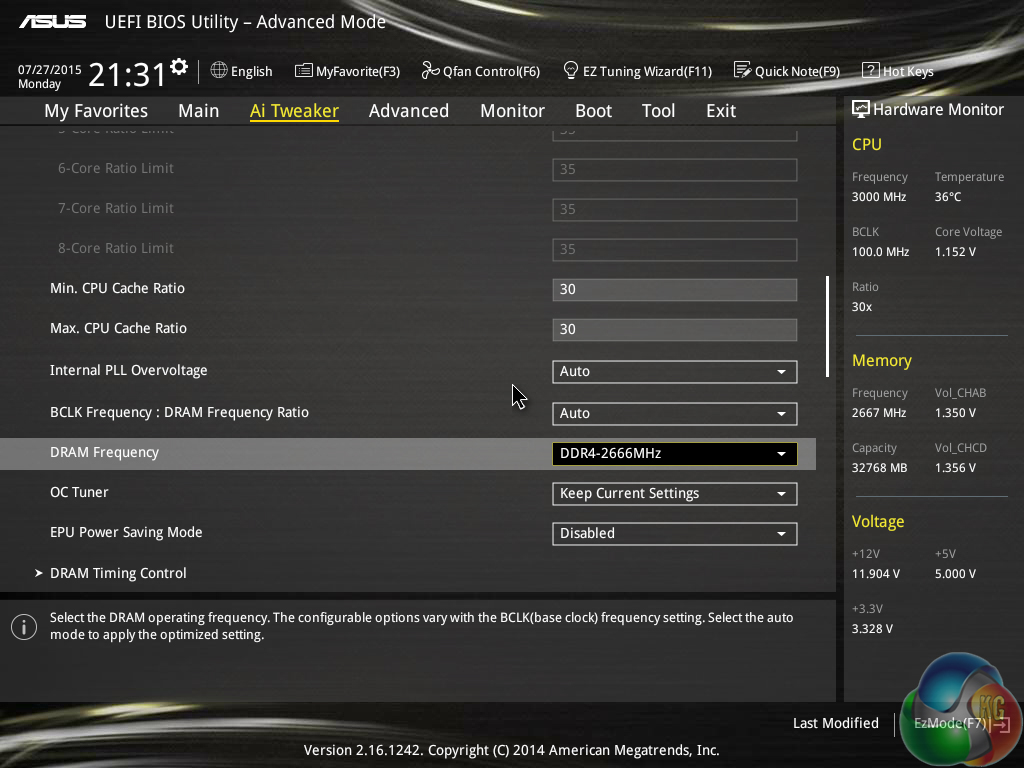1024x768 pixels.
Task: Click the Hardware Monitor display icon
Action: pos(860,110)
